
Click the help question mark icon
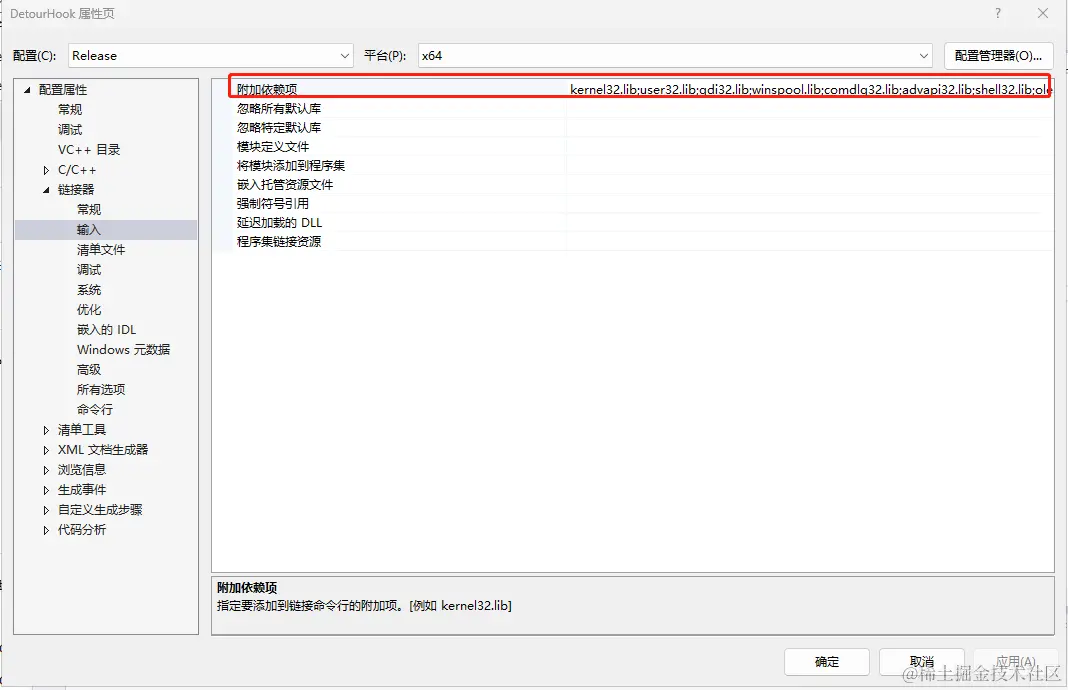(998, 13)
